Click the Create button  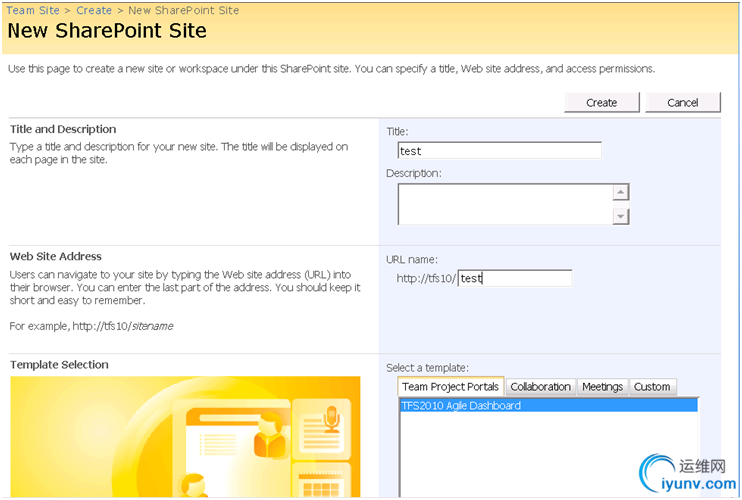(x=601, y=103)
